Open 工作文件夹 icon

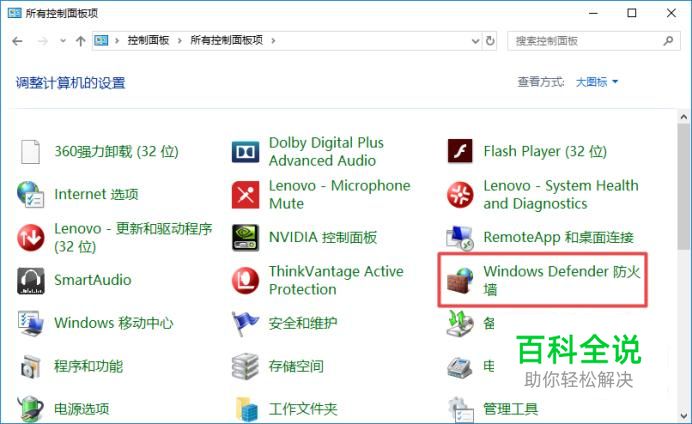coord(246,409)
